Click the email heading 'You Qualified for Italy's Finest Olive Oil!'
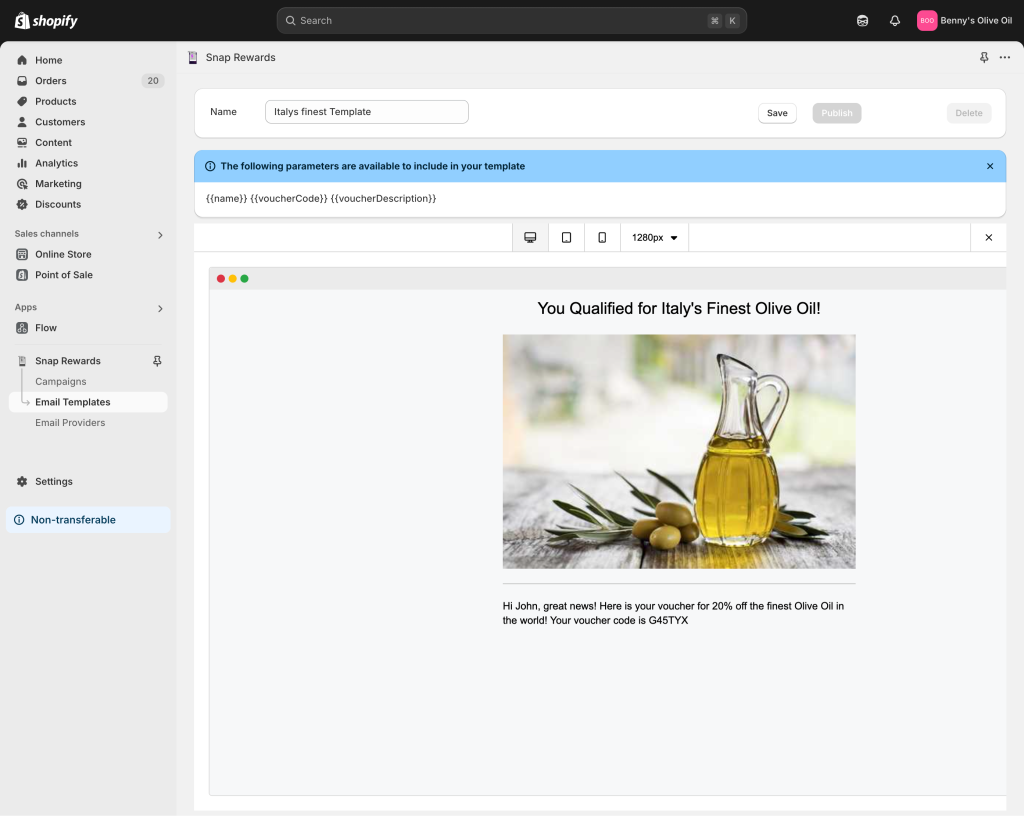Image resolution: width=1024 pixels, height=816 pixels. click(x=679, y=309)
